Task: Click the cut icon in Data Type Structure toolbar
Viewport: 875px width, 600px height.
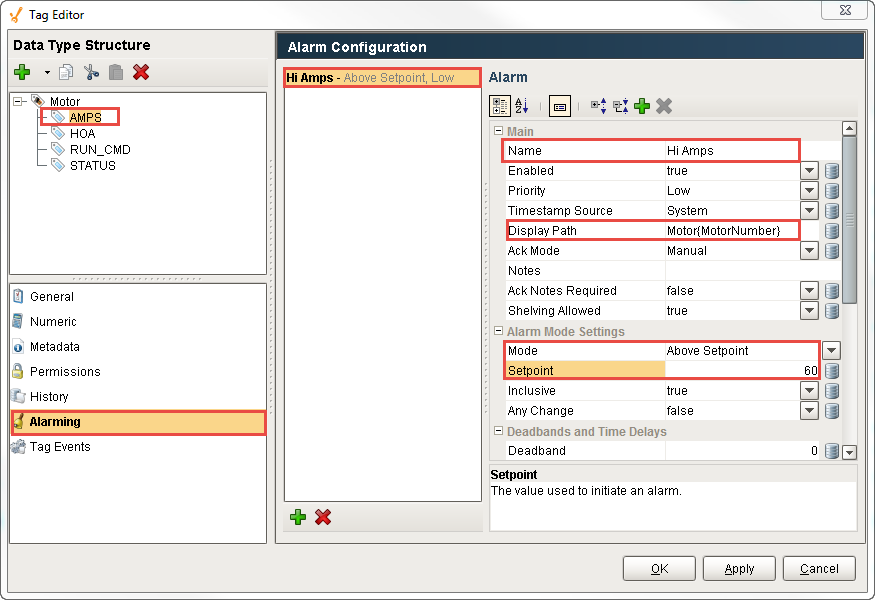Action: pos(91,72)
